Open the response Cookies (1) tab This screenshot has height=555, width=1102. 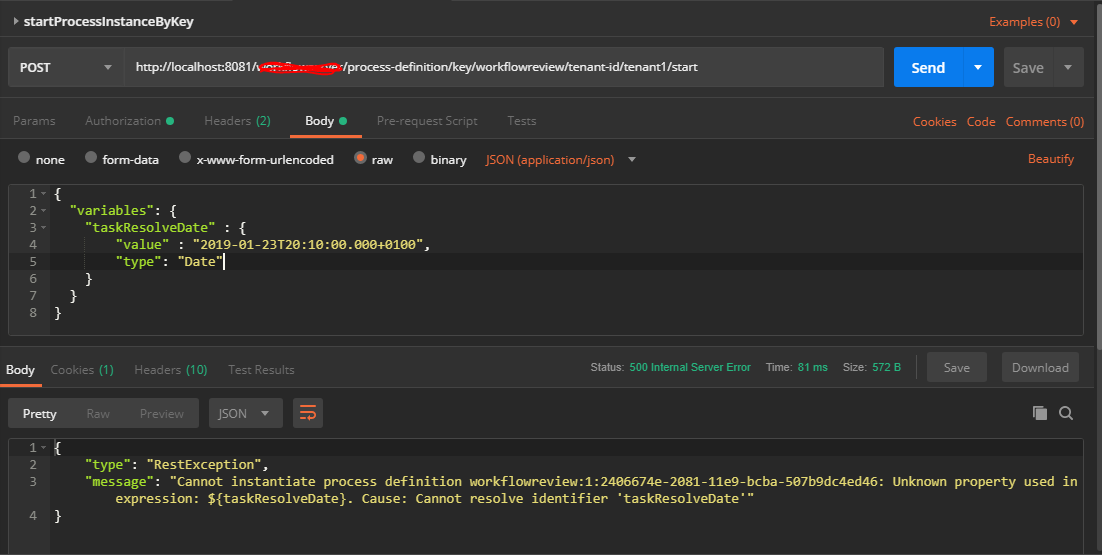coord(82,370)
